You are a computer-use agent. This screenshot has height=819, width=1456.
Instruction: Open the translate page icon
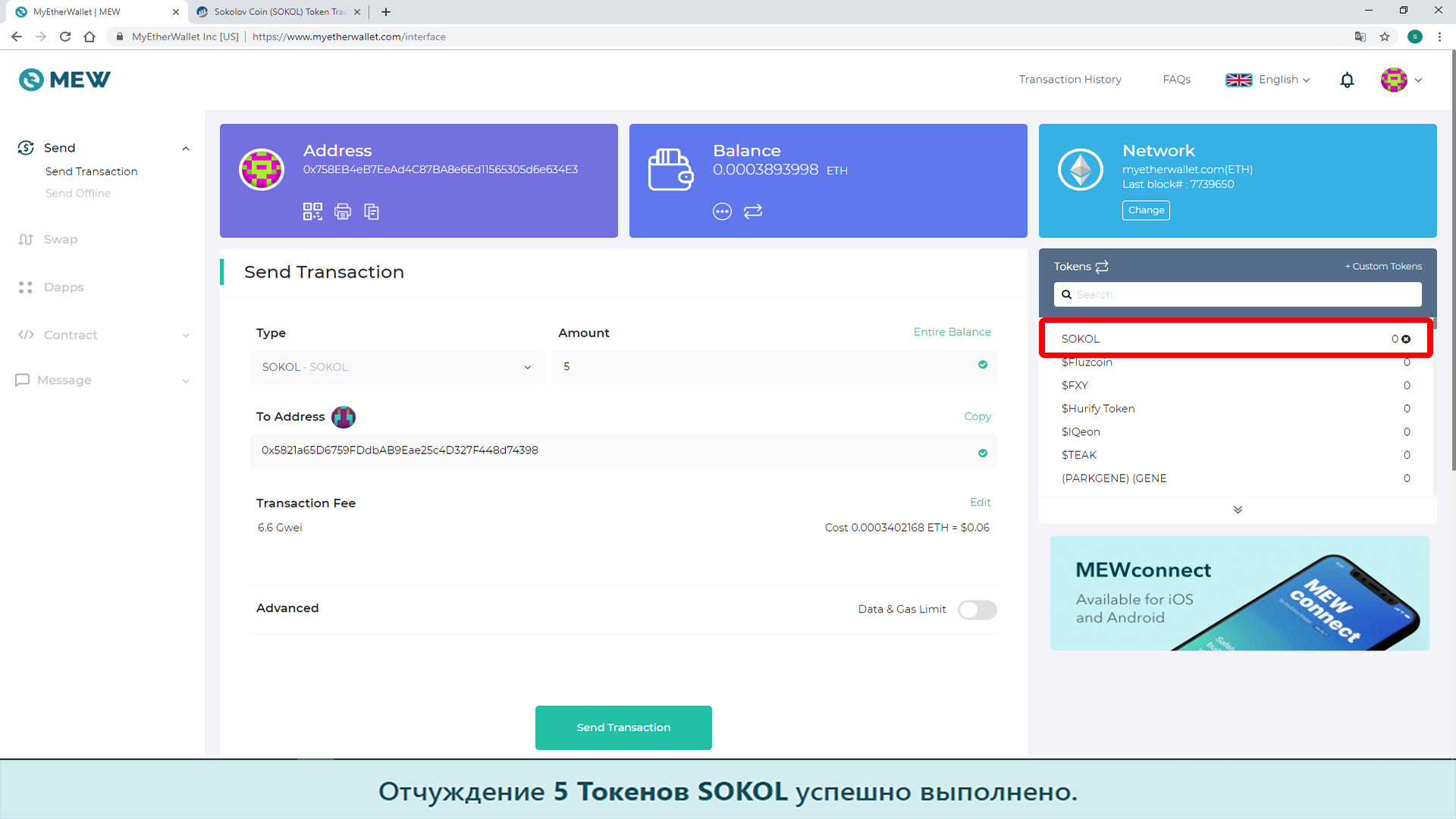click(x=1360, y=36)
